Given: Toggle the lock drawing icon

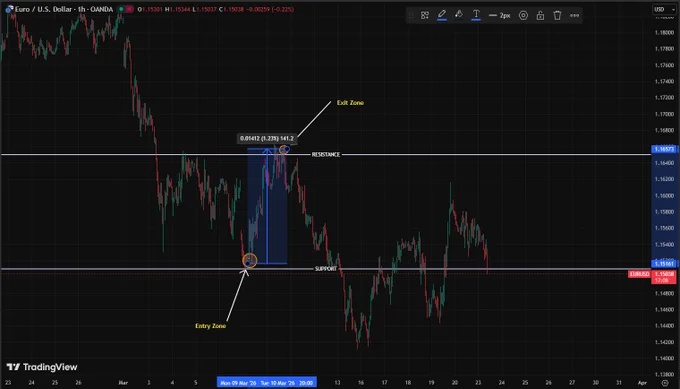Looking at the screenshot, I should point(540,16).
